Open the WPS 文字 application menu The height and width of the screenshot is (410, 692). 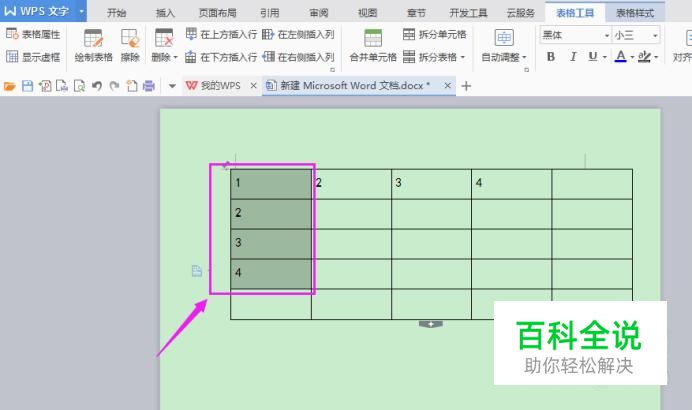(43, 11)
